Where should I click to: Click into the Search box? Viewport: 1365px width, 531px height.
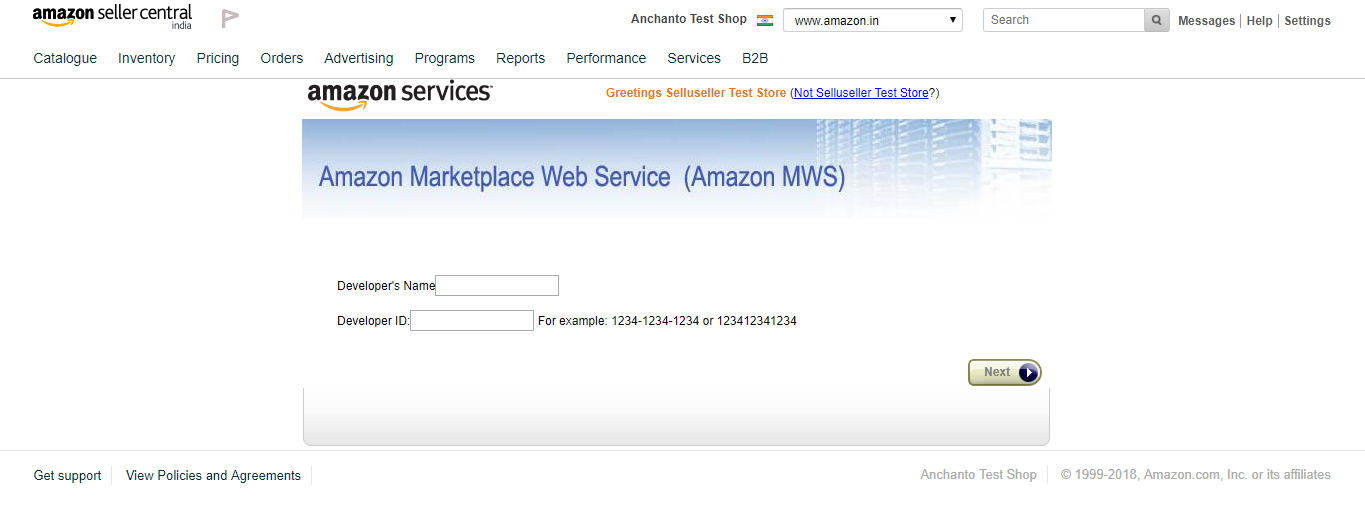coord(1064,20)
